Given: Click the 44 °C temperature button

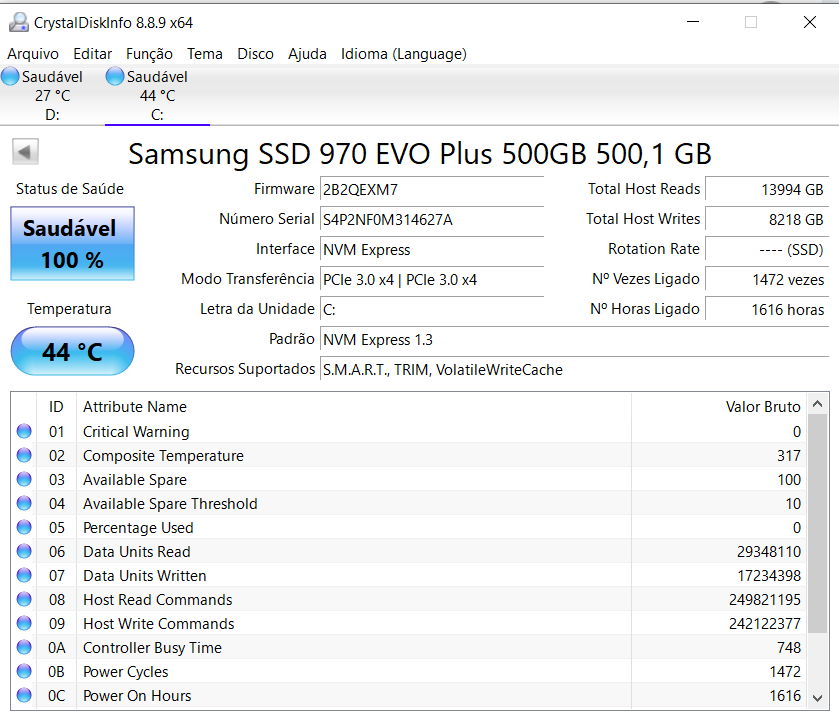Looking at the screenshot, I should 72,351.
